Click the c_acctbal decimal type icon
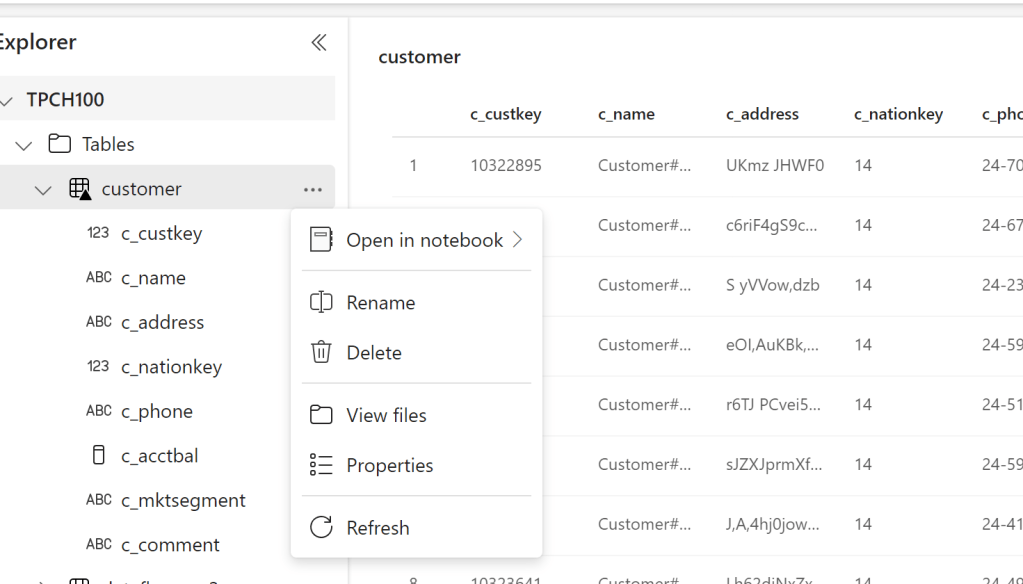Screen dimensions: 1023x584 pyautogui.click(x=98, y=456)
